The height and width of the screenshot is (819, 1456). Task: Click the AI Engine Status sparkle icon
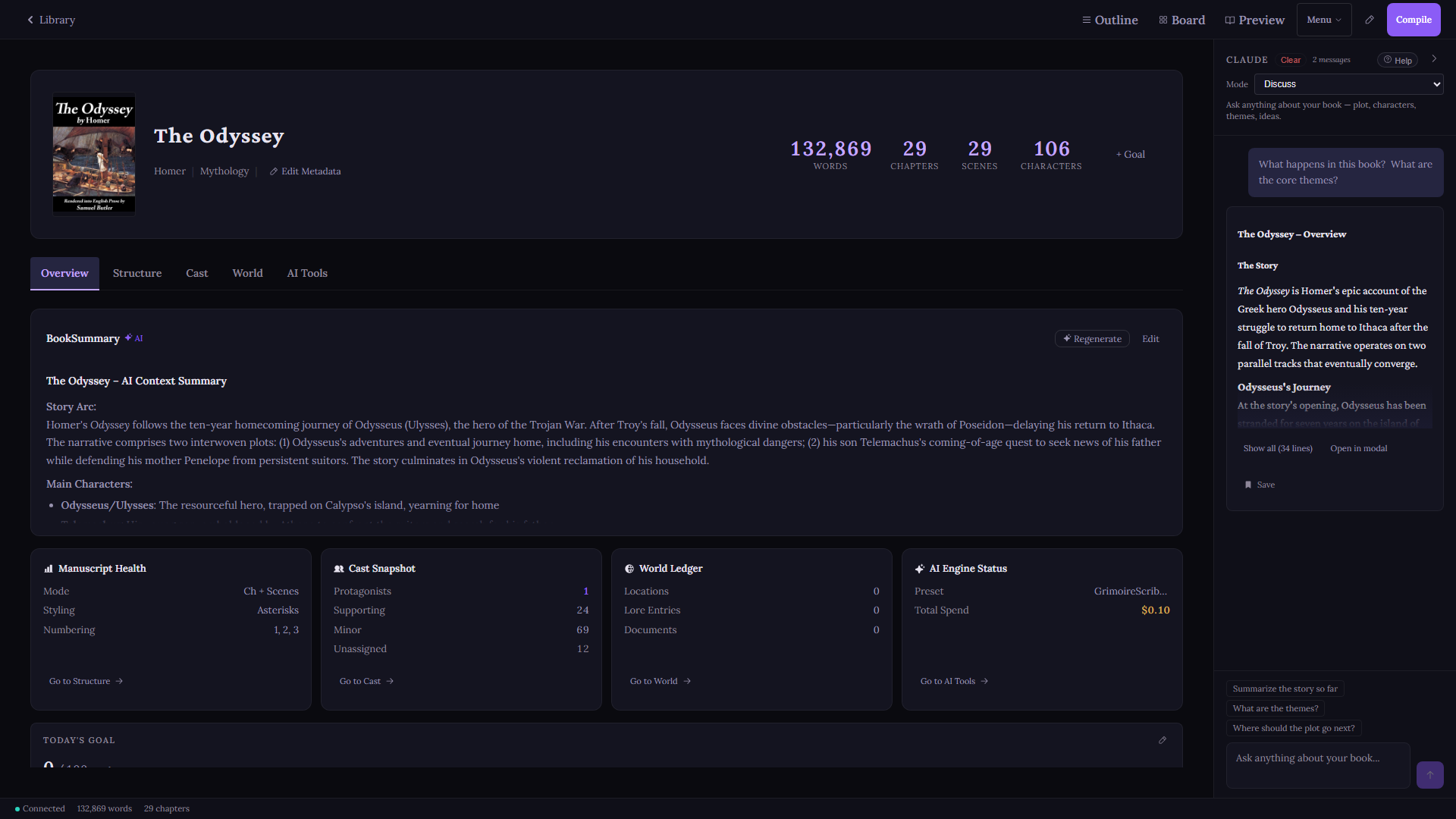coord(920,569)
